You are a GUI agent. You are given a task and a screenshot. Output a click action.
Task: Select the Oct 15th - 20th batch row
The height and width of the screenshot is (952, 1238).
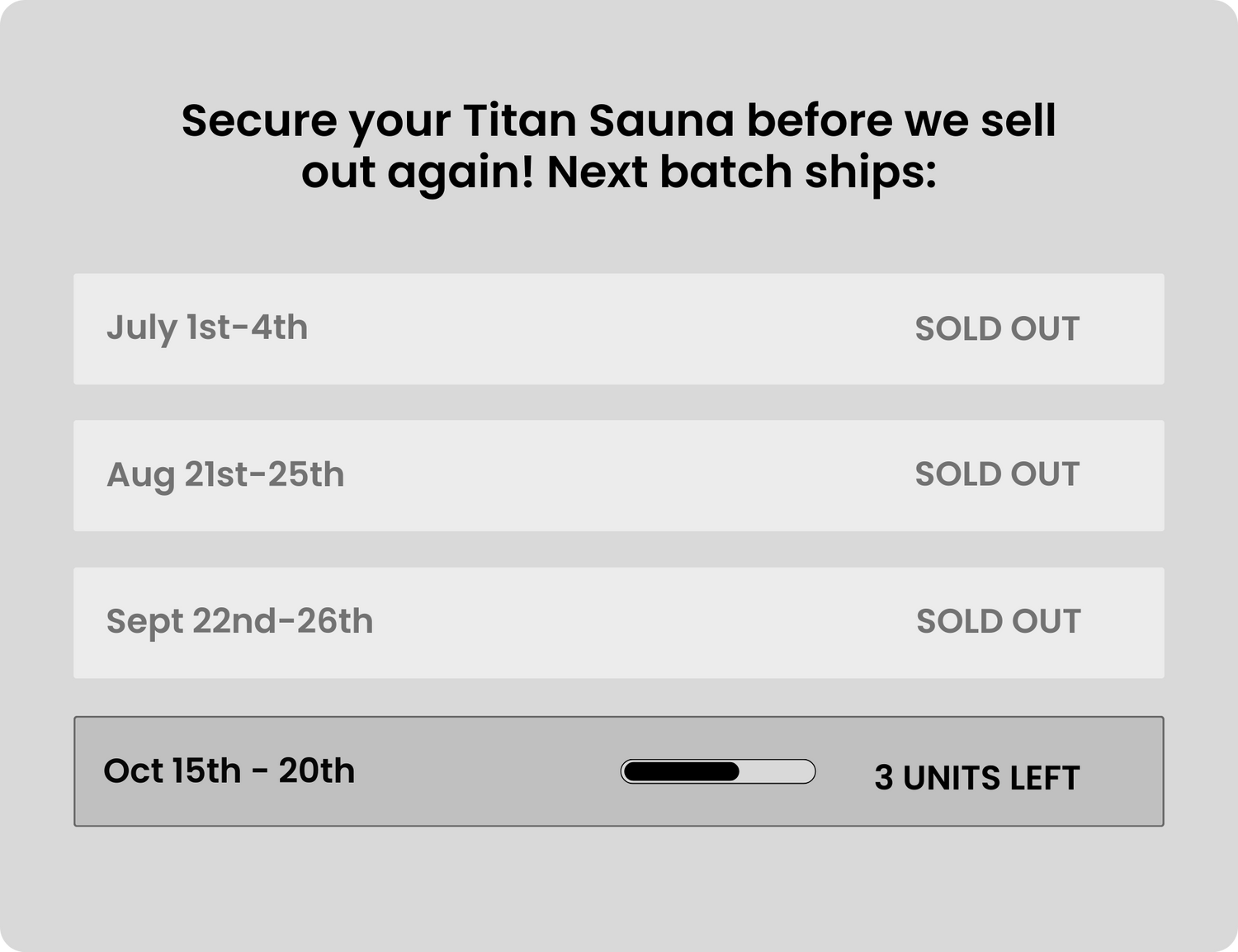(619, 771)
